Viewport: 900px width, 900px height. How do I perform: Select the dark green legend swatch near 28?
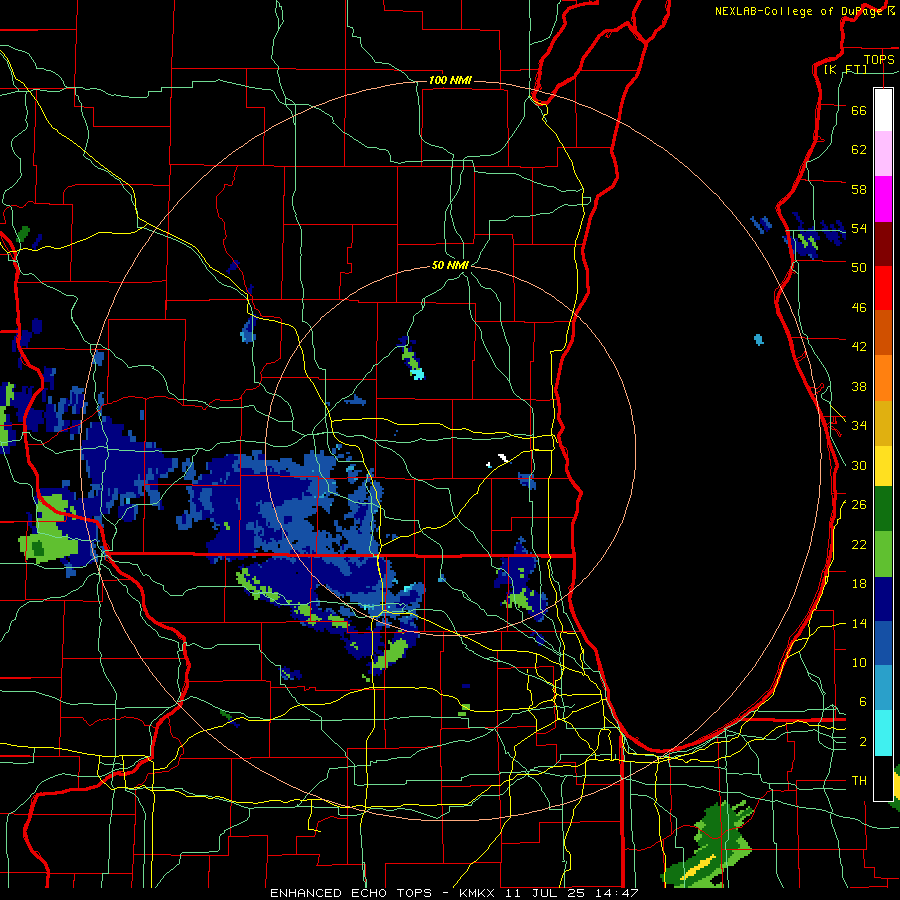point(883,509)
